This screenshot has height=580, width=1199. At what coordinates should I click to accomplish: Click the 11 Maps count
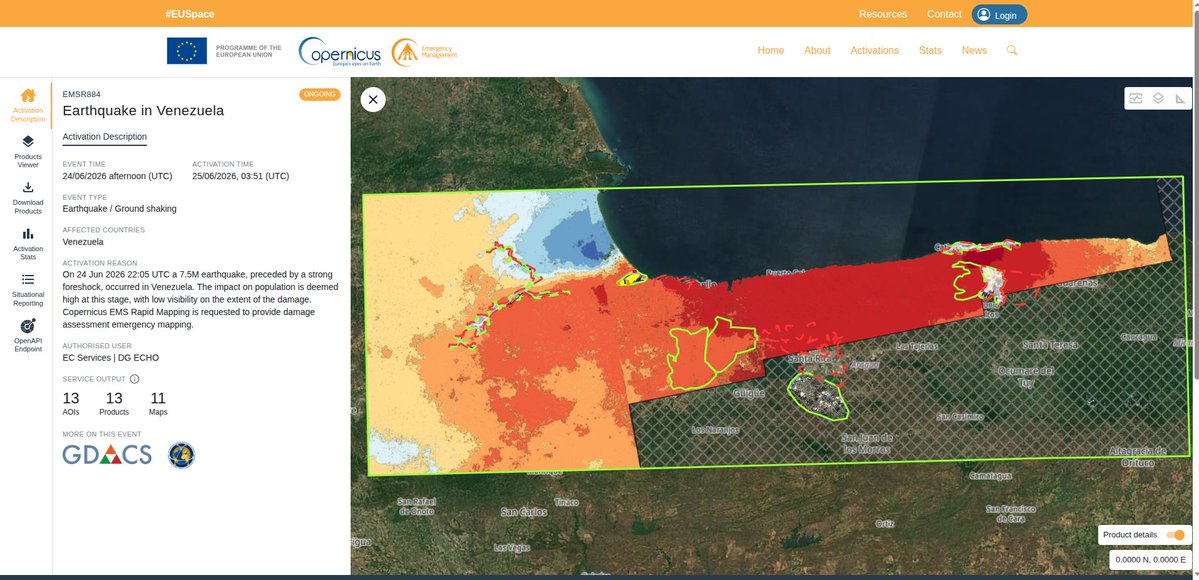[158, 403]
